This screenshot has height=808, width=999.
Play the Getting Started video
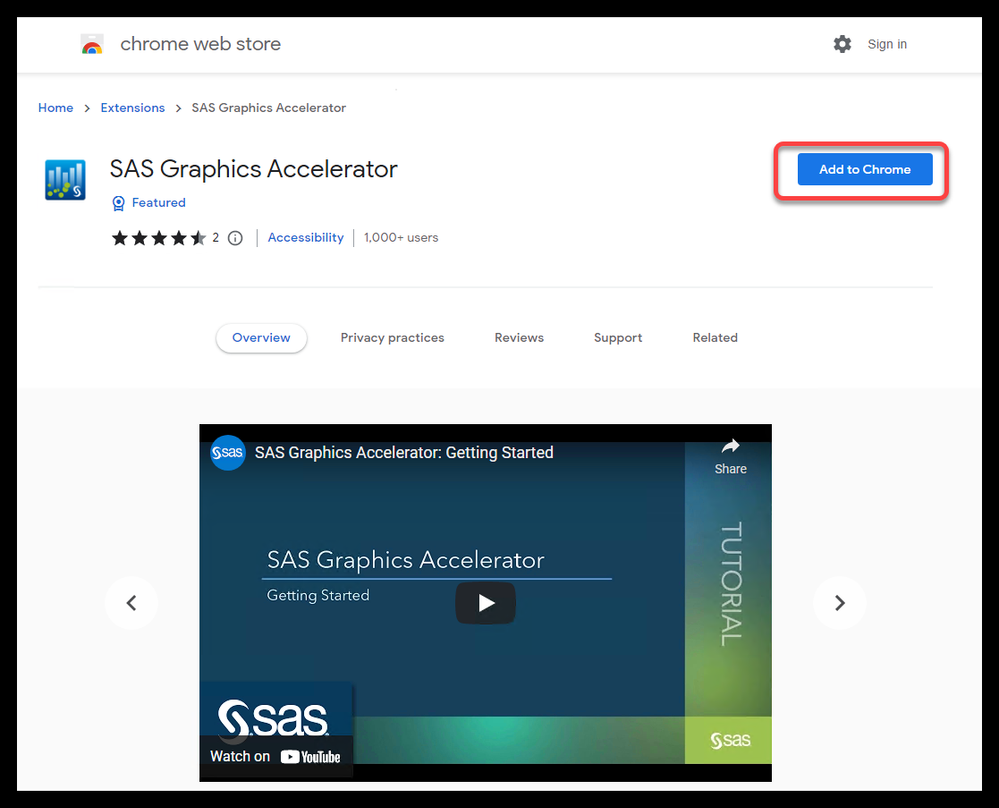coord(485,603)
